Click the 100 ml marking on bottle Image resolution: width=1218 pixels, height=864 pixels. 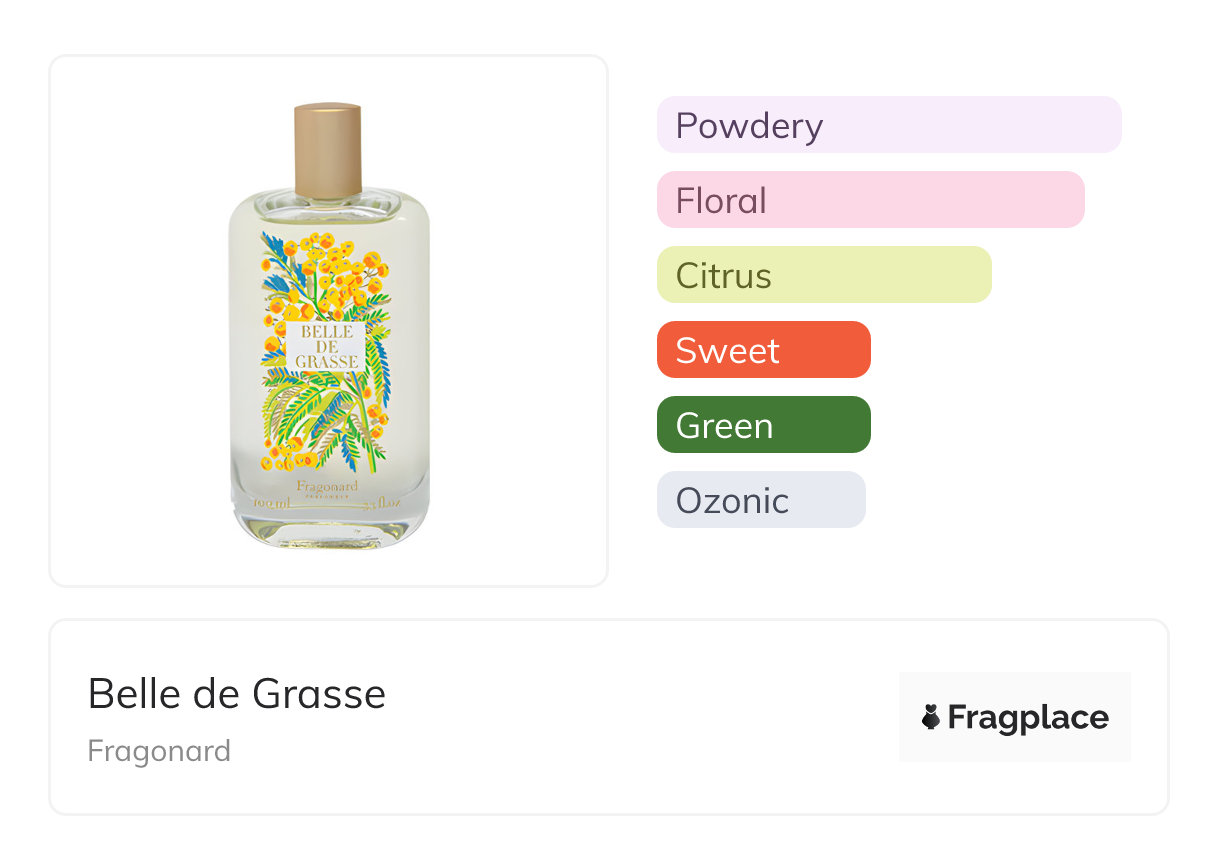pos(273,503)
